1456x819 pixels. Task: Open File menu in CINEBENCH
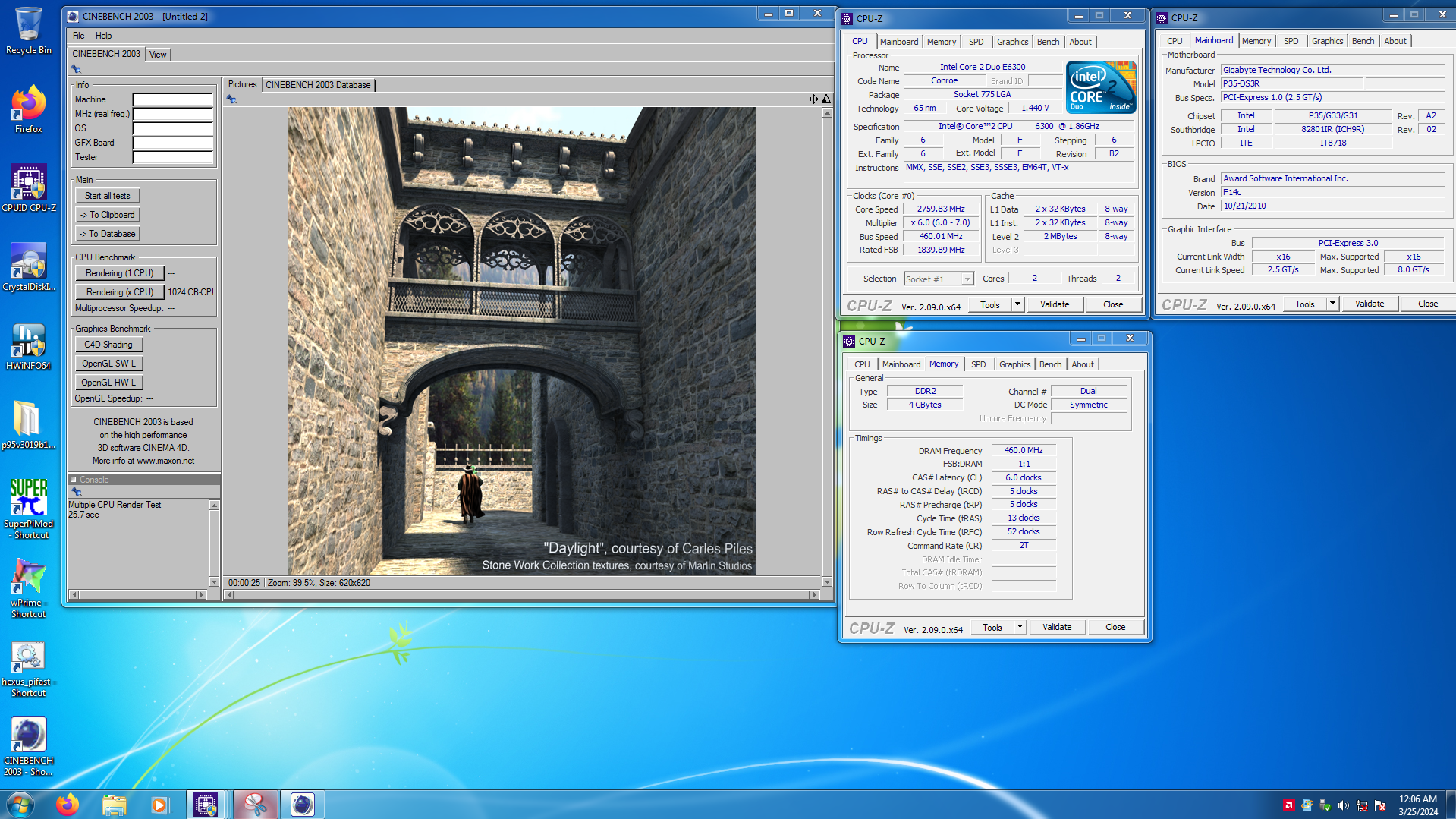click(79, 36)
